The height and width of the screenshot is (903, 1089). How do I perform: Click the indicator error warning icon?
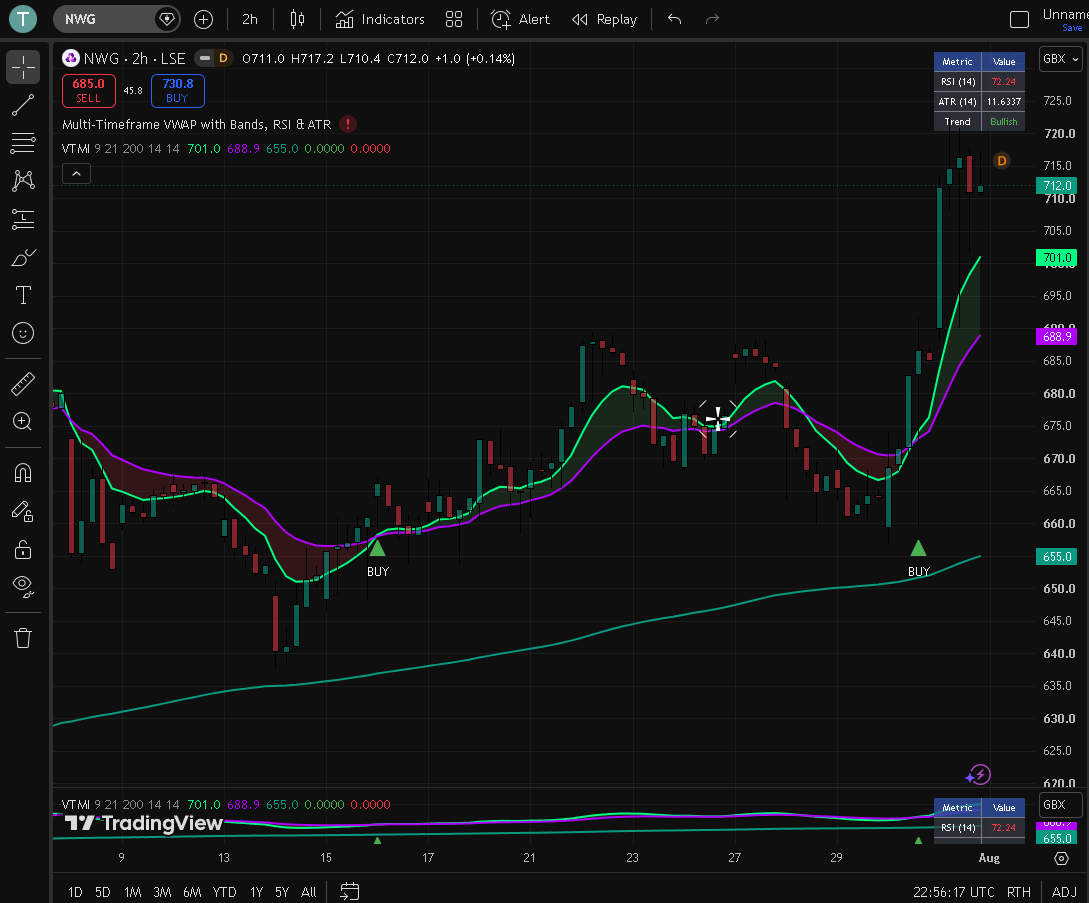pos(348,124)
